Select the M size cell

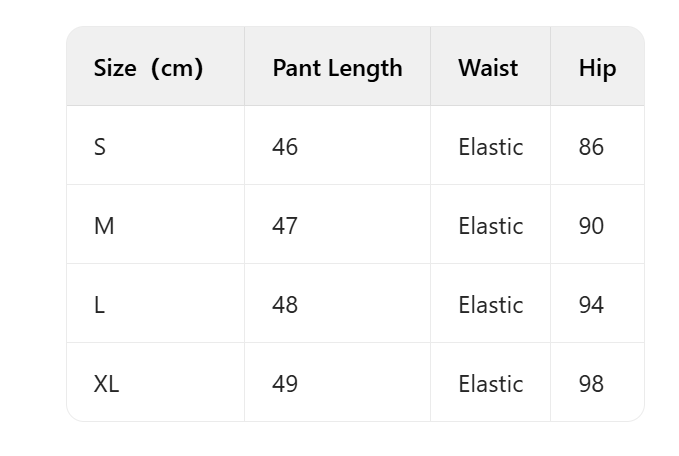pyautogui.click(x=104, y=226)
